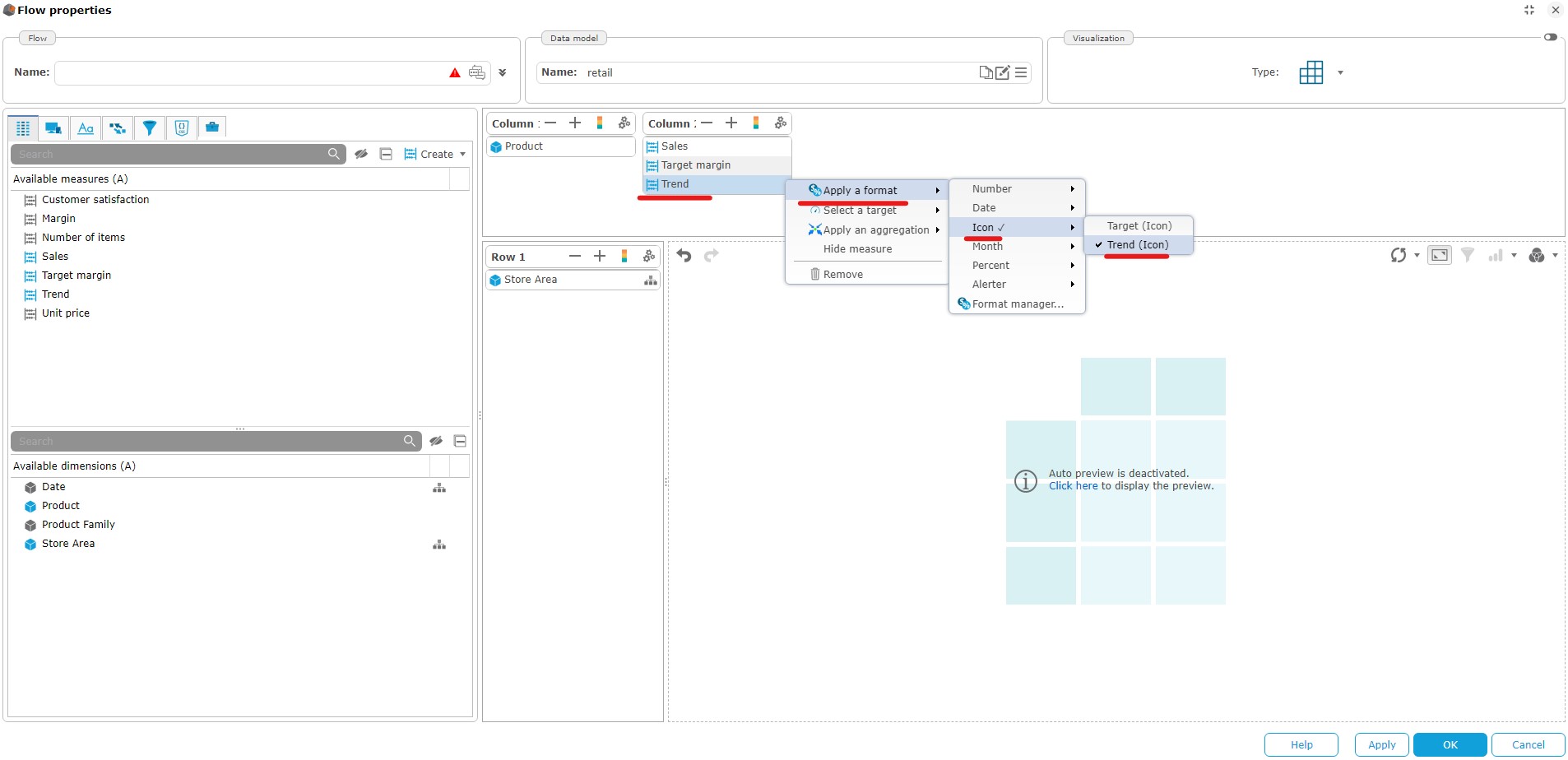
Task: Click the 'Click here' preview link
Action: (1073, 486)
